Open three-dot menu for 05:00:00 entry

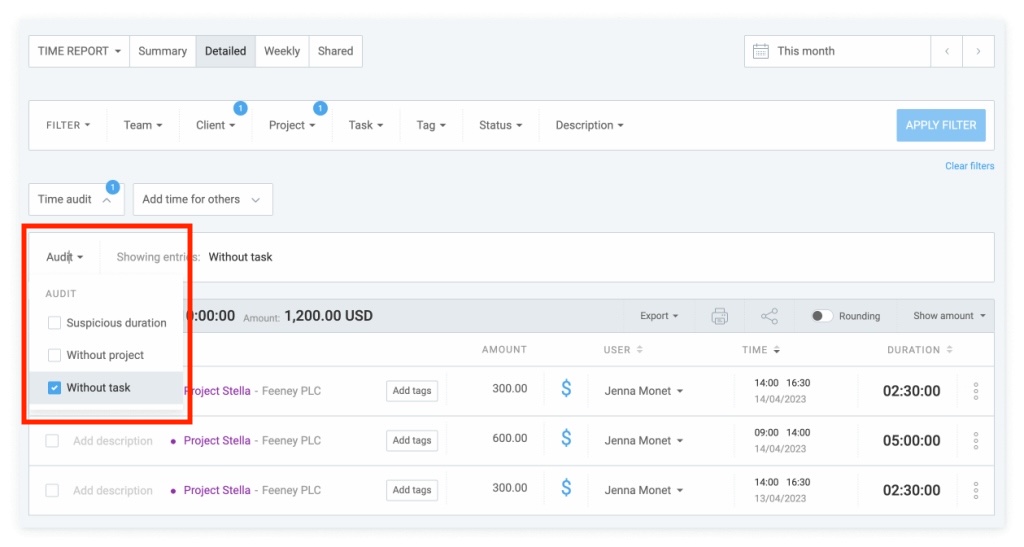(x=975, y=441)
